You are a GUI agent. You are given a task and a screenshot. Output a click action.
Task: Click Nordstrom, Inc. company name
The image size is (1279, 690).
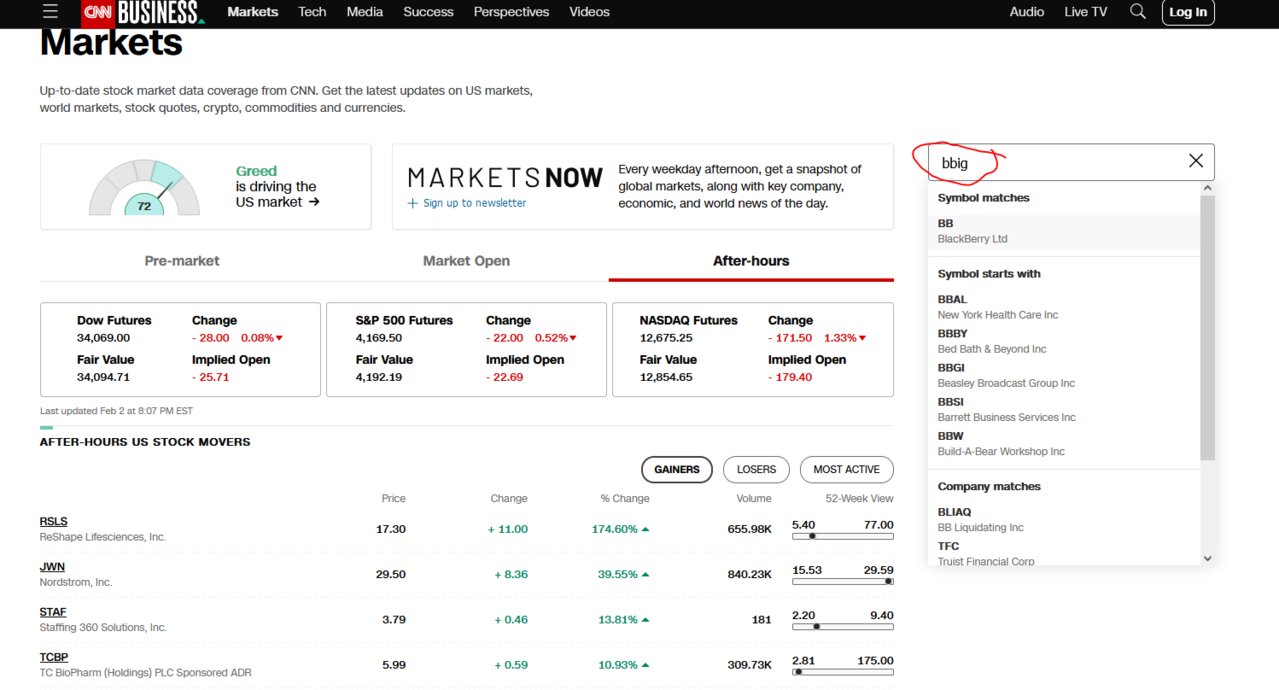(x=76, y=582)
